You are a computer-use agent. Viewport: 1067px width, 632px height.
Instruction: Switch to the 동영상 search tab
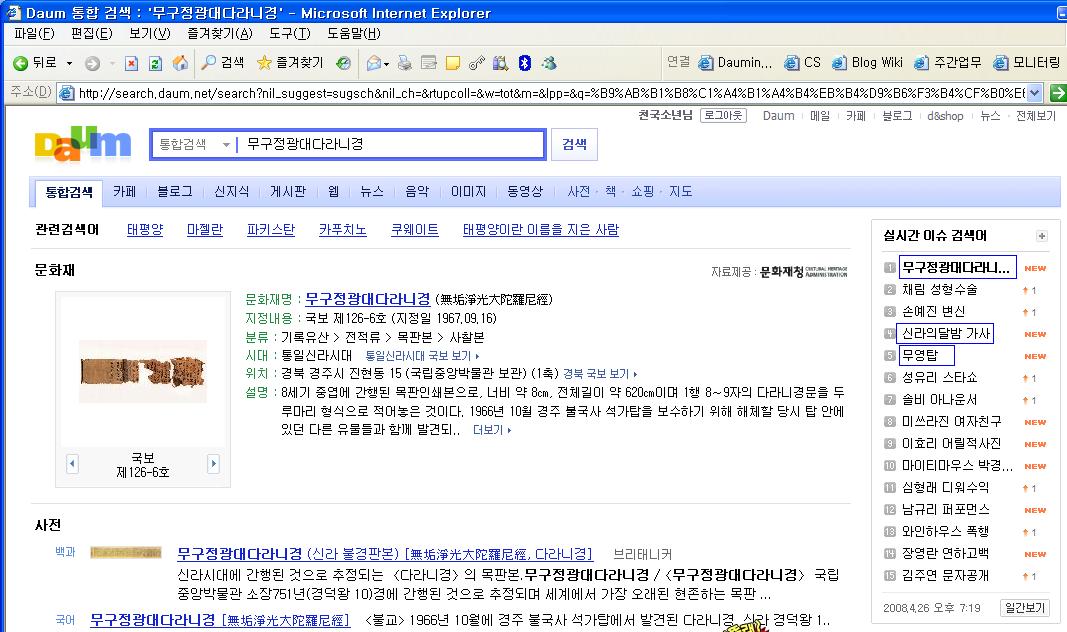tap(525, 192)
